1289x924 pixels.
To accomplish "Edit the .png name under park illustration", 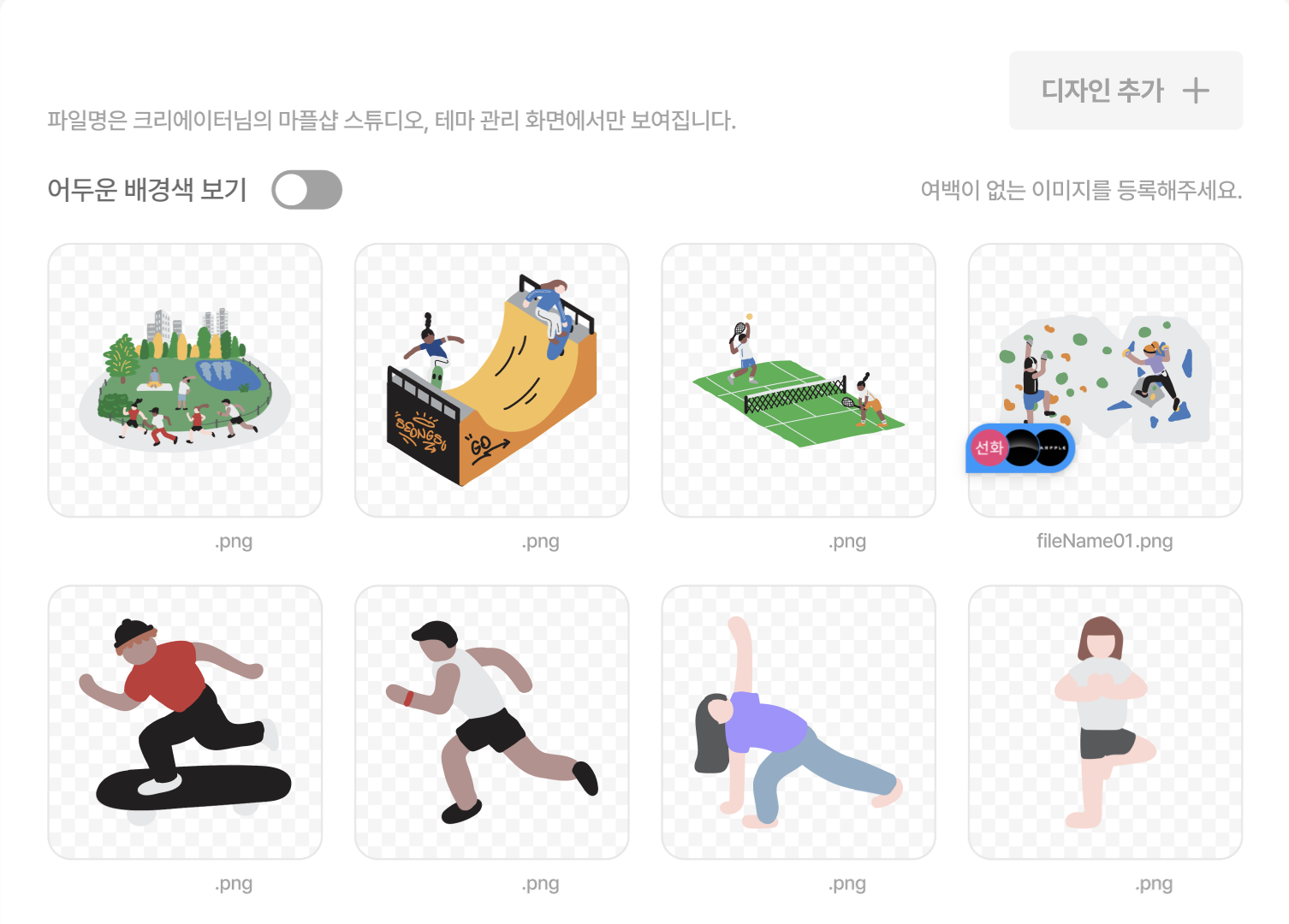I will pos(234,542).
